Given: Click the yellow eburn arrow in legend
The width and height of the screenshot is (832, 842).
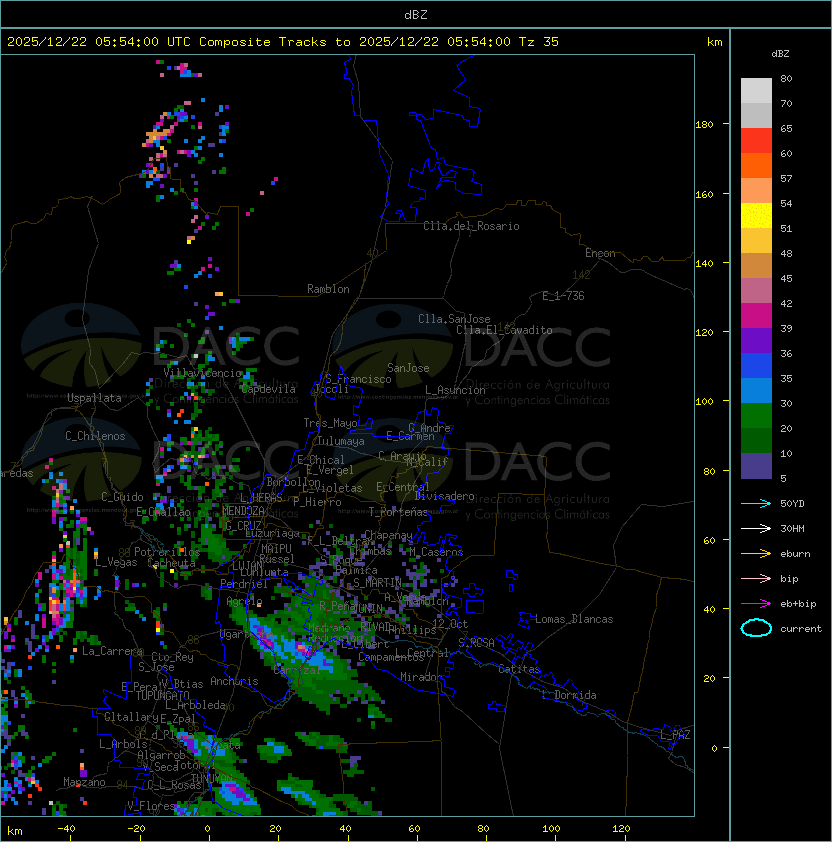Looking at the screenshot, I should [756, 554].
